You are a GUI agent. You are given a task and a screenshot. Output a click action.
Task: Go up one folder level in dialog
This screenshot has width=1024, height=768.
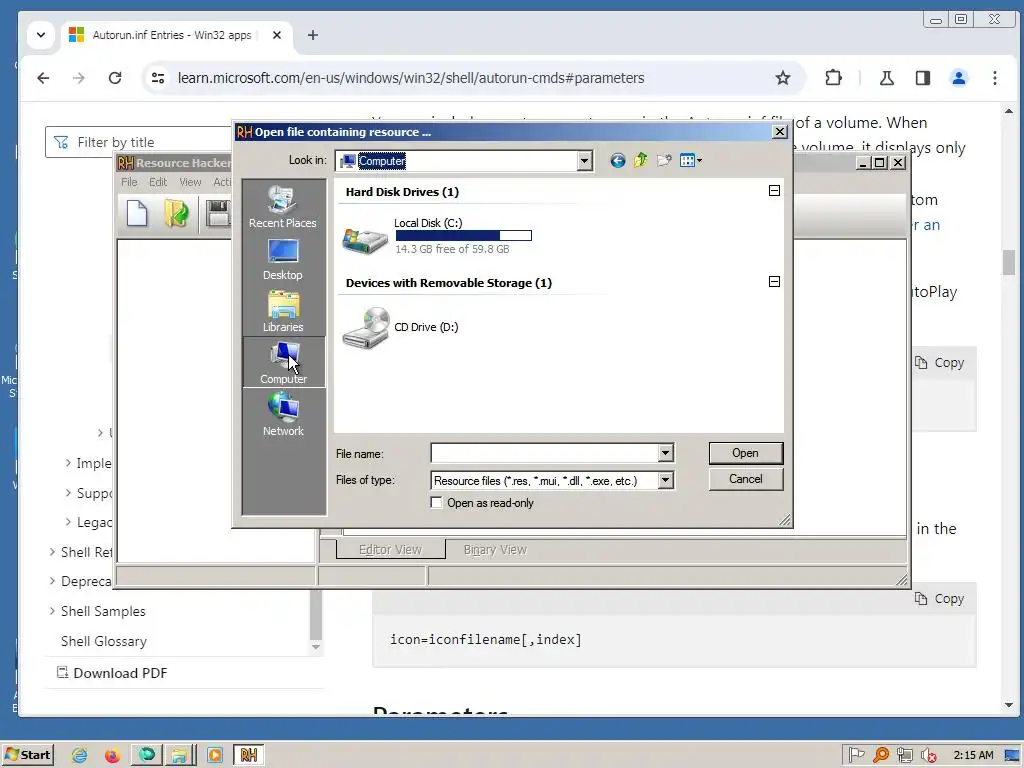(x=641, y=160)
